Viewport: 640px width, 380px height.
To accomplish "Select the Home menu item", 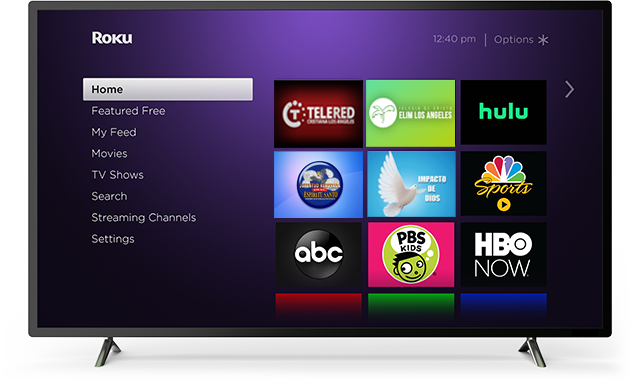I will (x=168, y=89).
